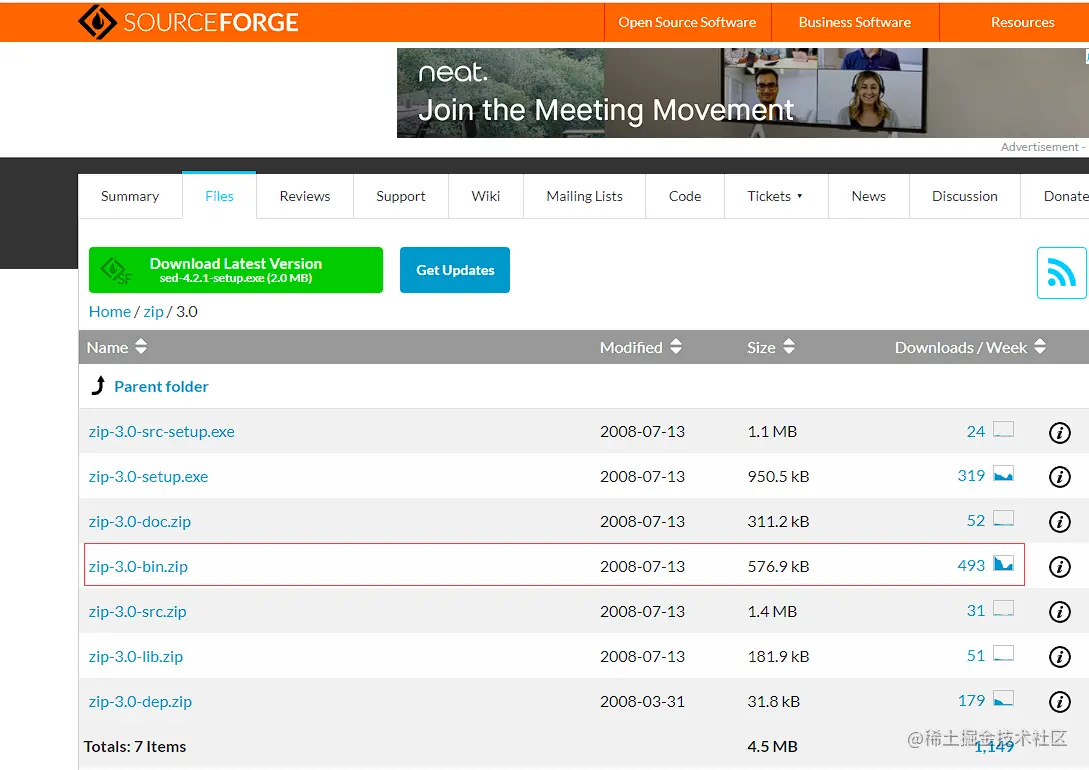Download zip-3.0-dep.zip file
Viewport: 1089px width, 770px height.
pyautogui.click(x=140, y=702)
